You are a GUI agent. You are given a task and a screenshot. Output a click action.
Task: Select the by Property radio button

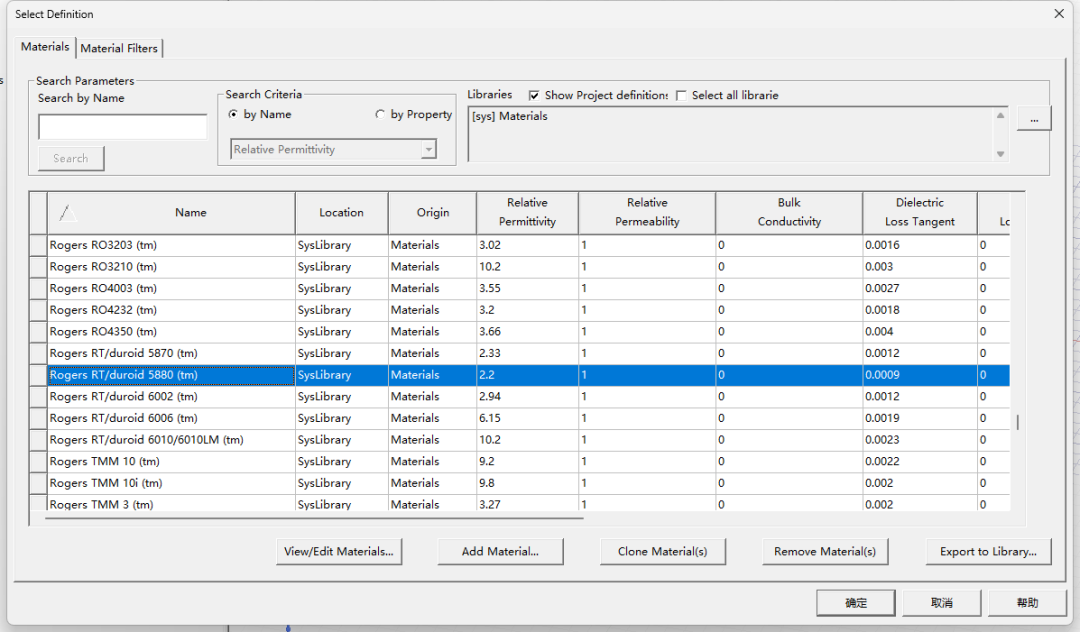[380, 114]
